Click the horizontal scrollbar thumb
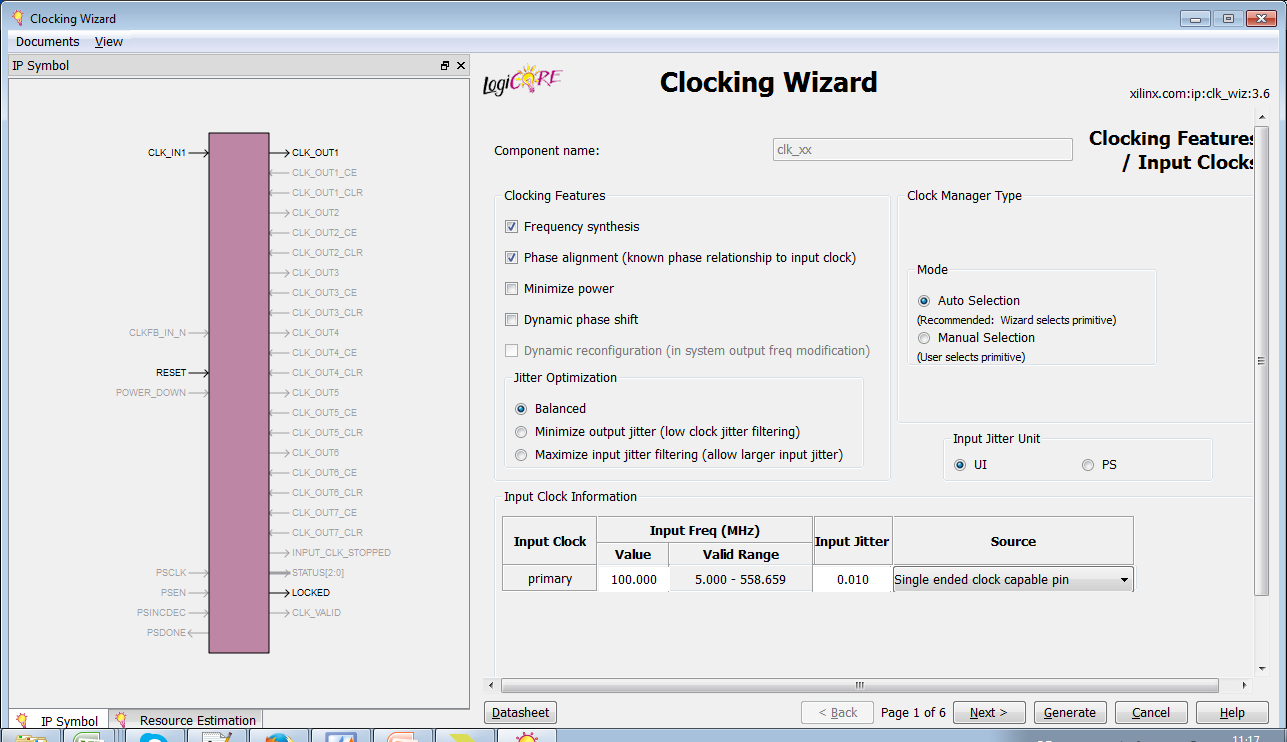Viewport: 1287px width, 742px height. 858,686
